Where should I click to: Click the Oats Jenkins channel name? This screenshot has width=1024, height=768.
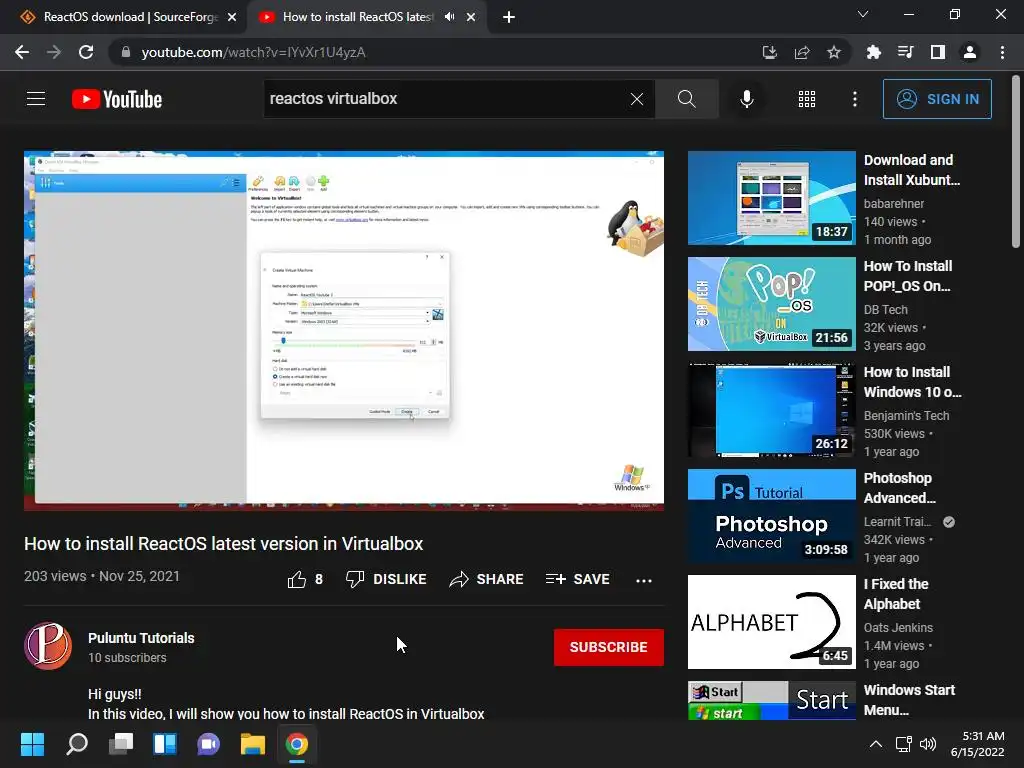tap(898, 628)
